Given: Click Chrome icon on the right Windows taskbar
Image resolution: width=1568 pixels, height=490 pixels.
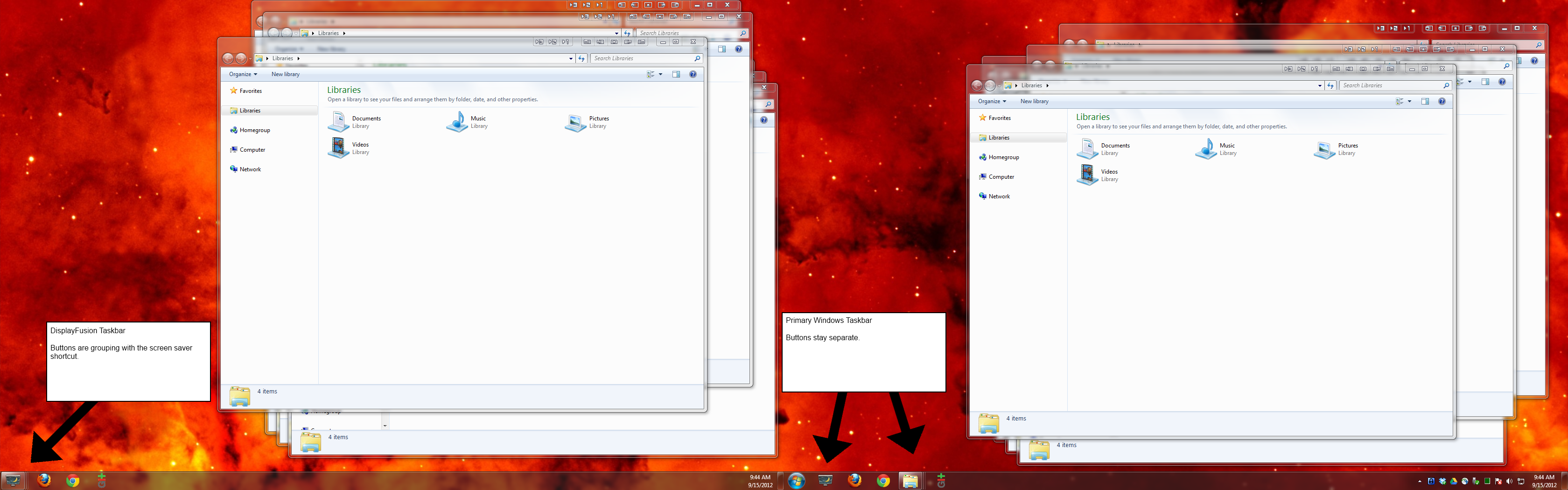Looking at the screenshot, I should click(882, 481).
